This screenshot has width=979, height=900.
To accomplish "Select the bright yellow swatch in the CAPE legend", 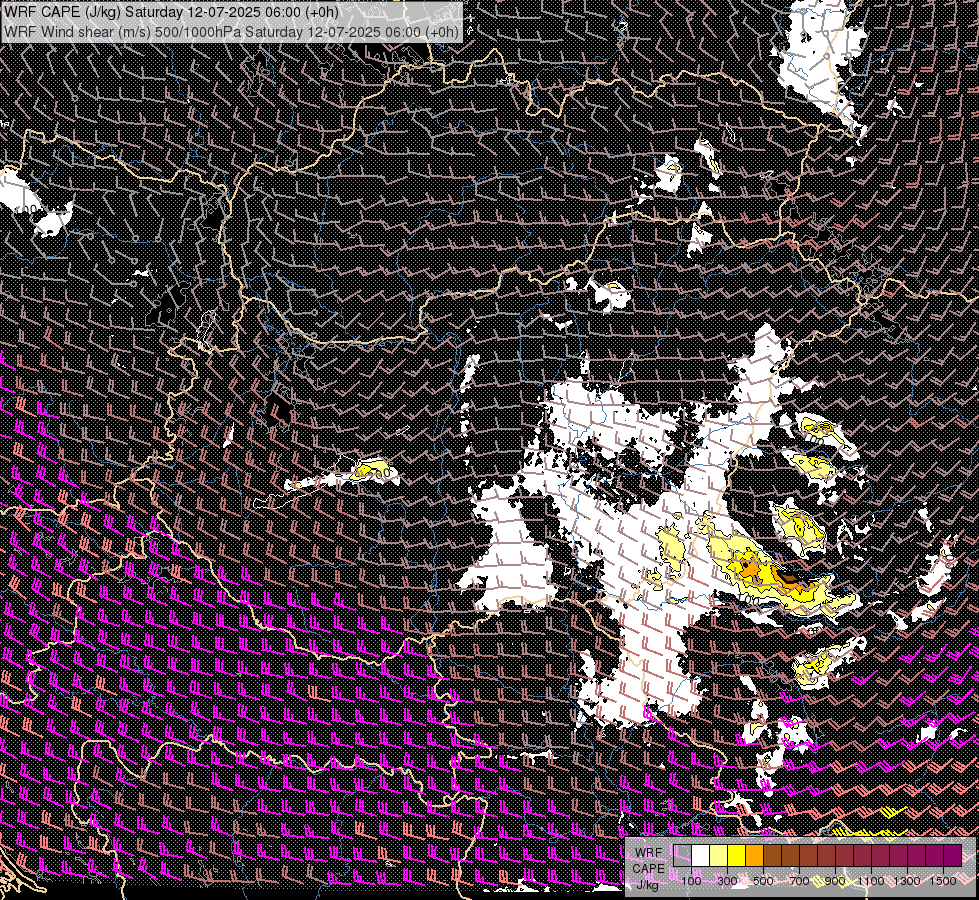I will coord(737,855).
